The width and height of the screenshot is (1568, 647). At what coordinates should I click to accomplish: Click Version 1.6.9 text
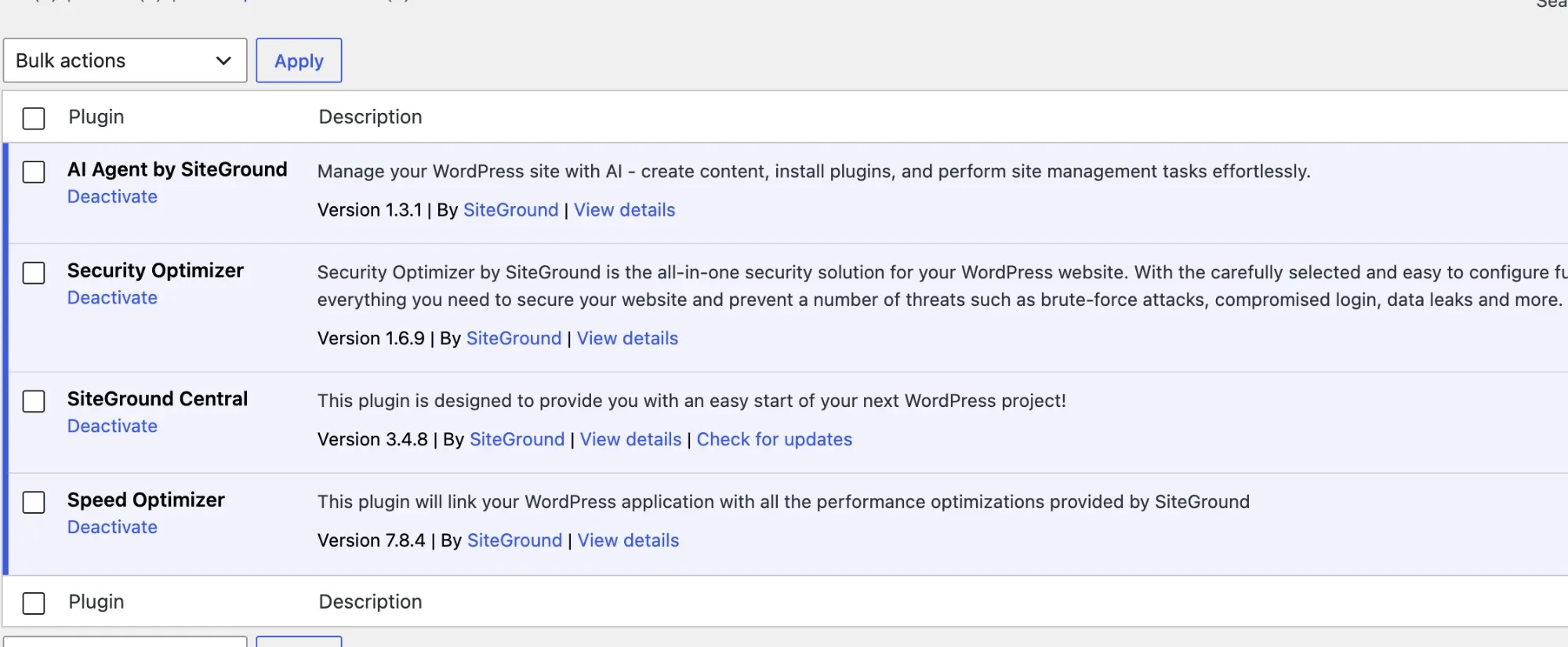371,338
